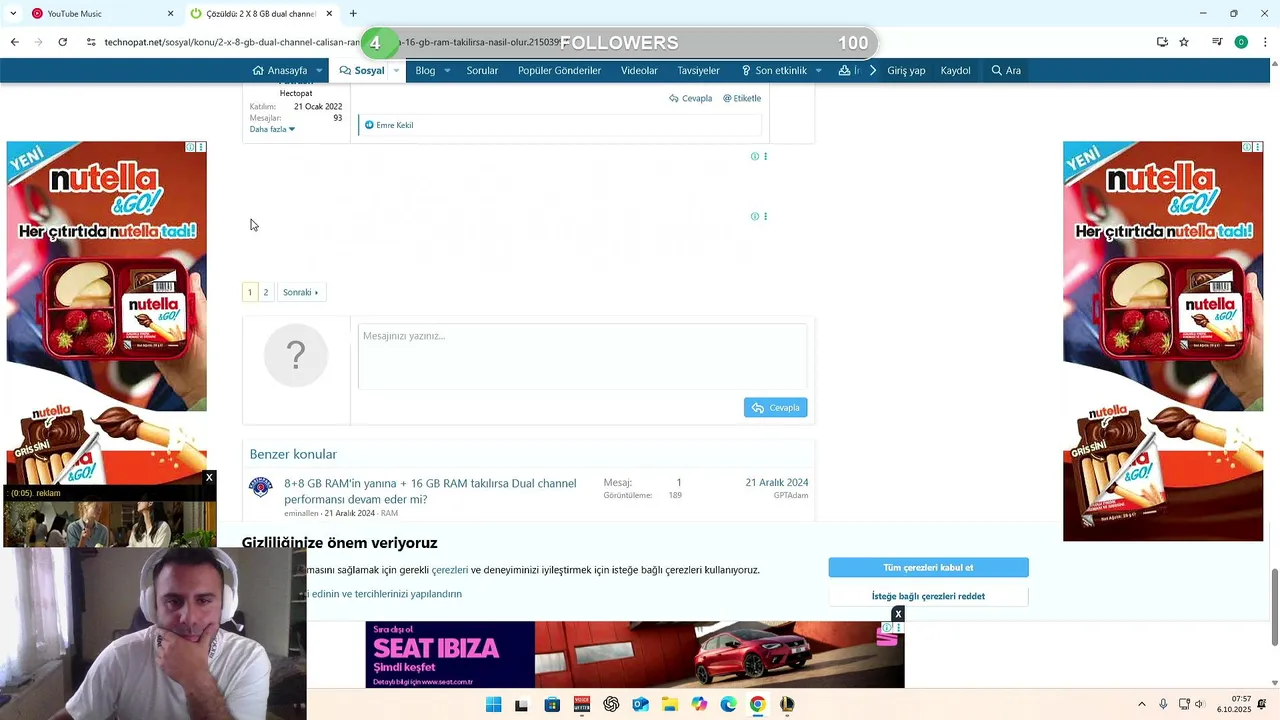This screenshot has height=720, width=1280.
Task: Go to Anasayfa in site navigation
Action: pyautogui.click(x=280, y=70)
